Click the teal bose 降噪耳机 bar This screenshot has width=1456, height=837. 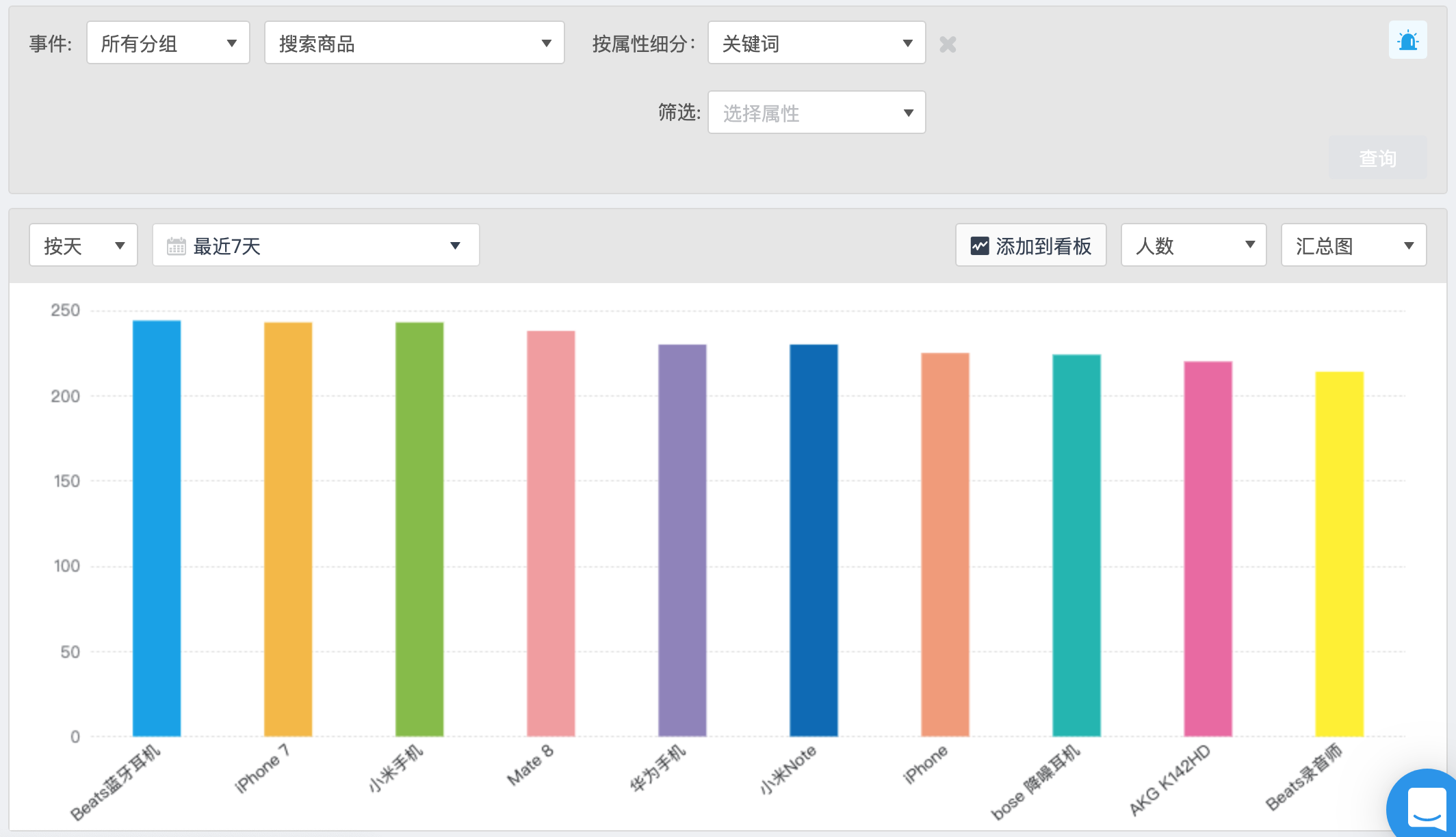(1076, 545)
